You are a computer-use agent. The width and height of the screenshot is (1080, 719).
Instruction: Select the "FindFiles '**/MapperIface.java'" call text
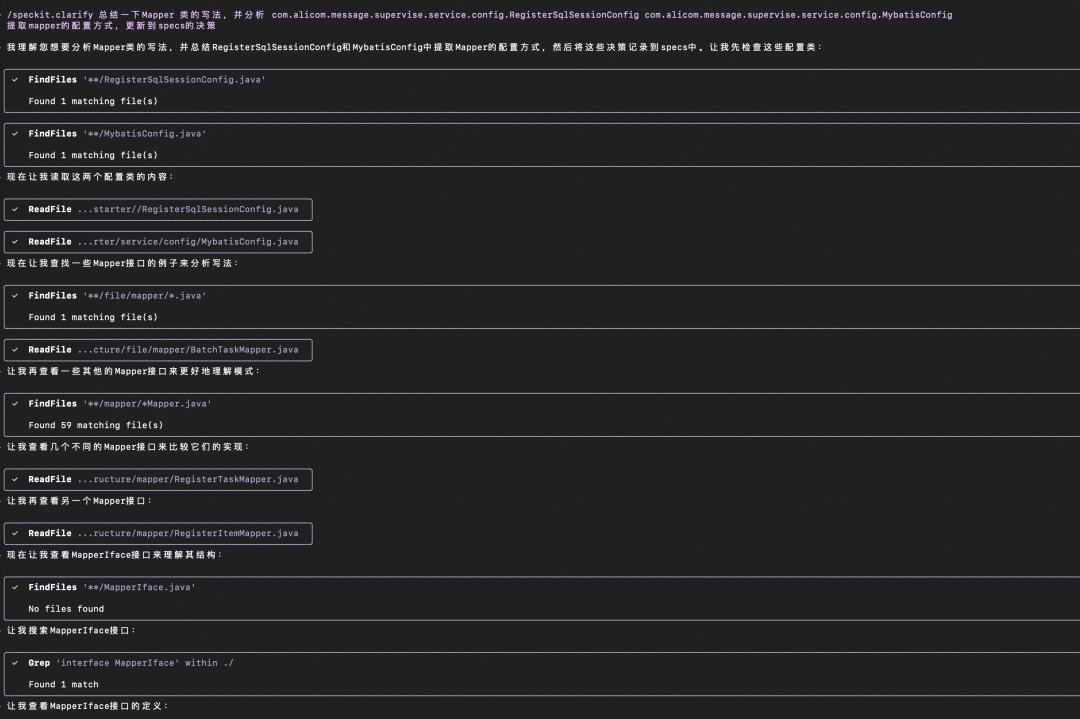112,587
